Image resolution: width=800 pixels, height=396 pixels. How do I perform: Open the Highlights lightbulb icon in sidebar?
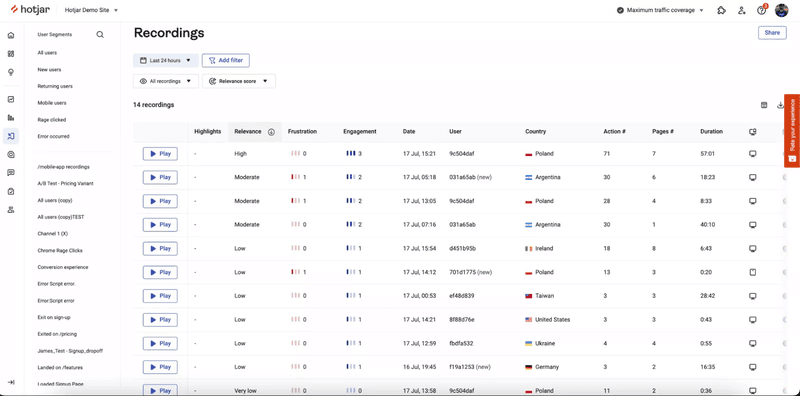click(11, 72)
